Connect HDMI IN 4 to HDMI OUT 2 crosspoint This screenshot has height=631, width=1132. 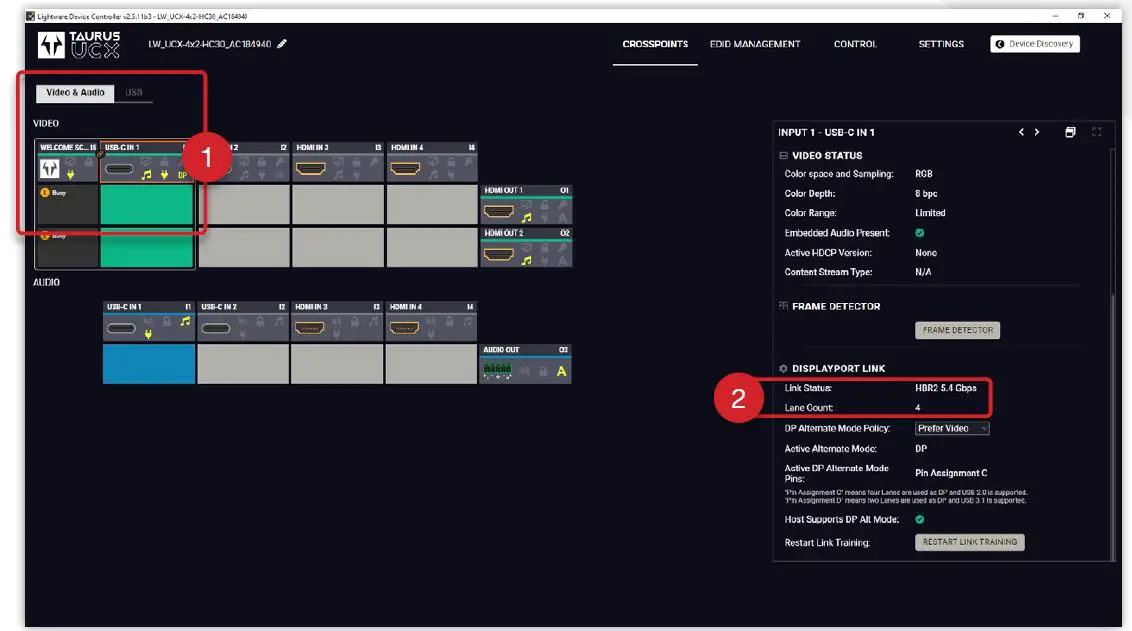(x=432, y=247)
